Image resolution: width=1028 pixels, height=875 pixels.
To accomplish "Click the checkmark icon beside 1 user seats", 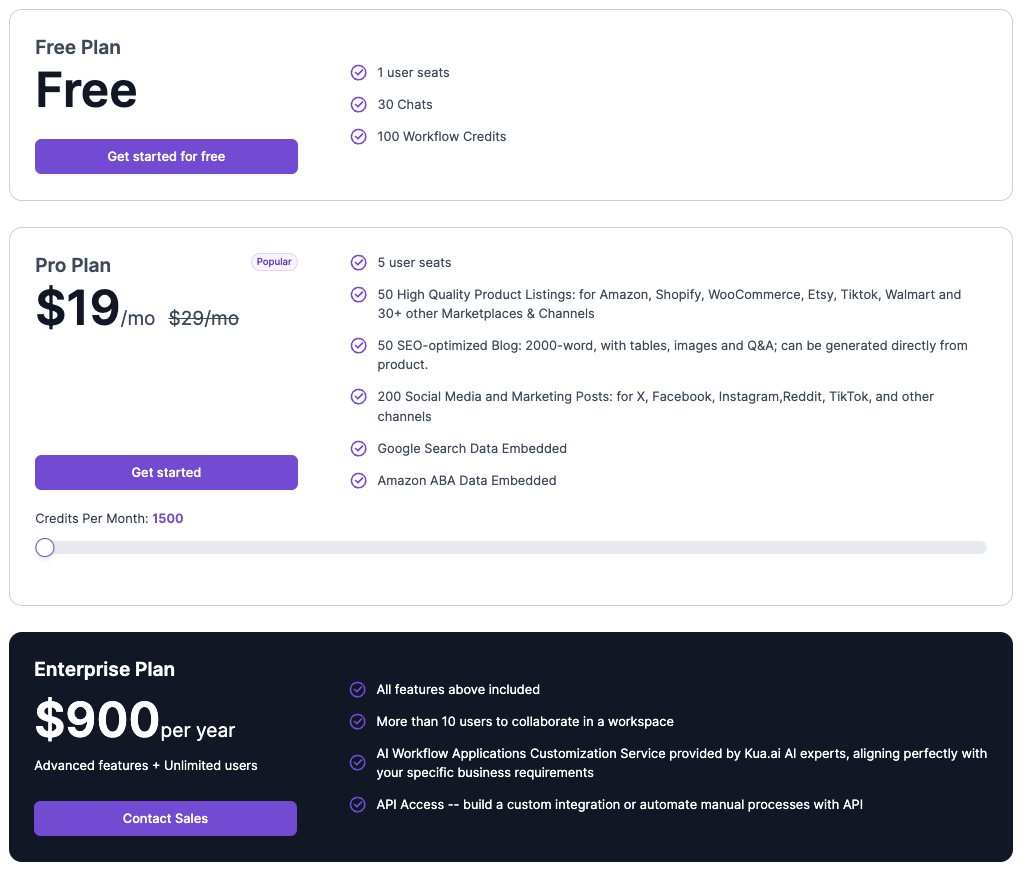I will [358, 73].
